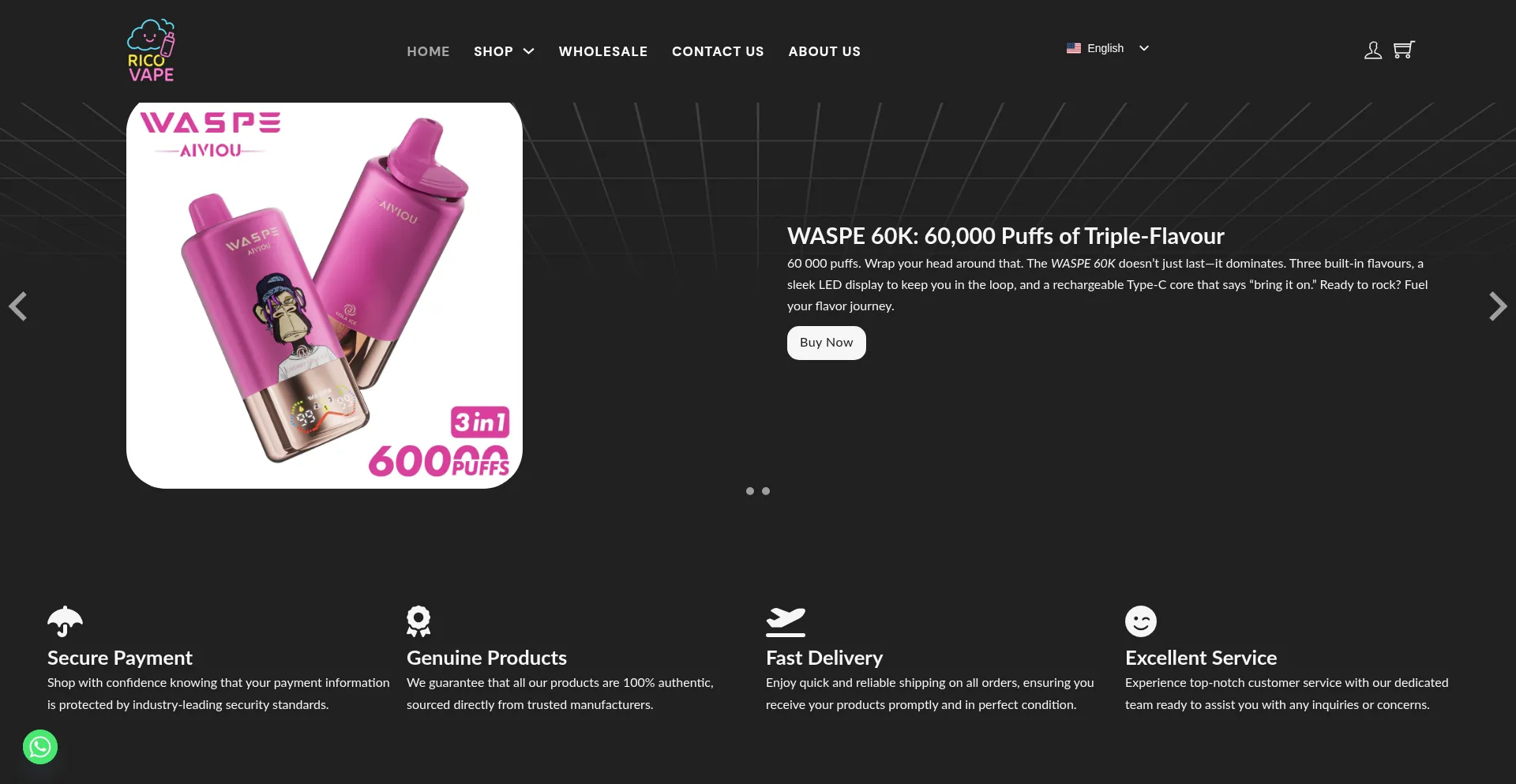Click the Genuine Products badge icon

tap(418, 621)
